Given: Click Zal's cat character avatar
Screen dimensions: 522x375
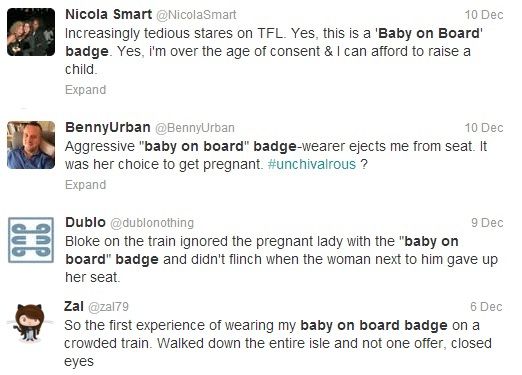Looking at the screenshot, I should coord(30,323).
